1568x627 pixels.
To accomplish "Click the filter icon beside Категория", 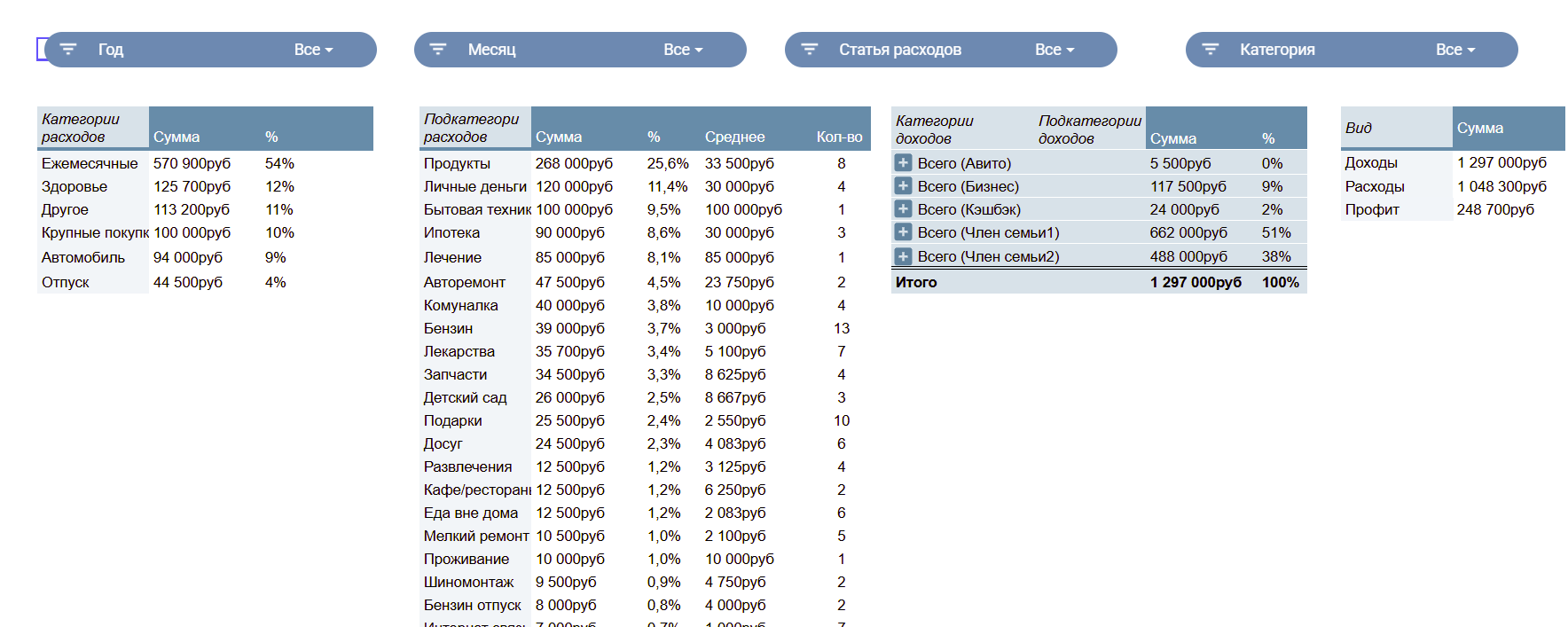I will pyautogui.click(x=1211, y=50).
